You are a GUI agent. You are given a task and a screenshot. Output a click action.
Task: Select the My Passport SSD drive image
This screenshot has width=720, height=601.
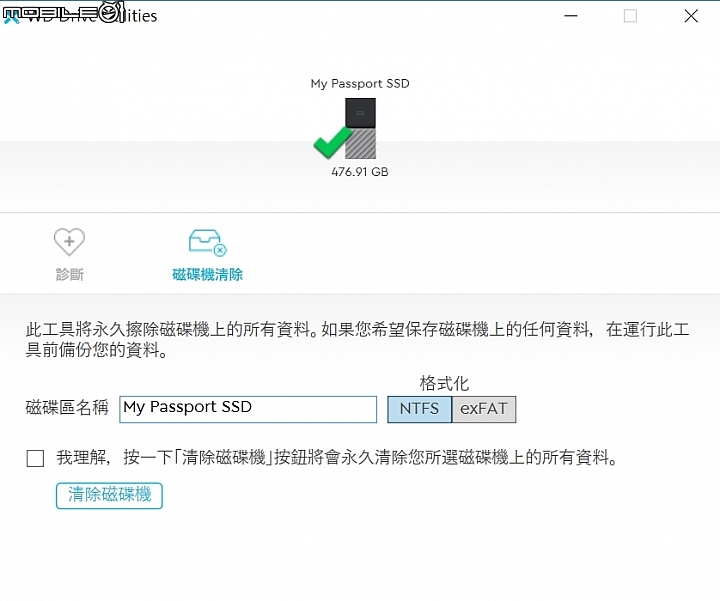pyautogui.click(x=360, y=129)
